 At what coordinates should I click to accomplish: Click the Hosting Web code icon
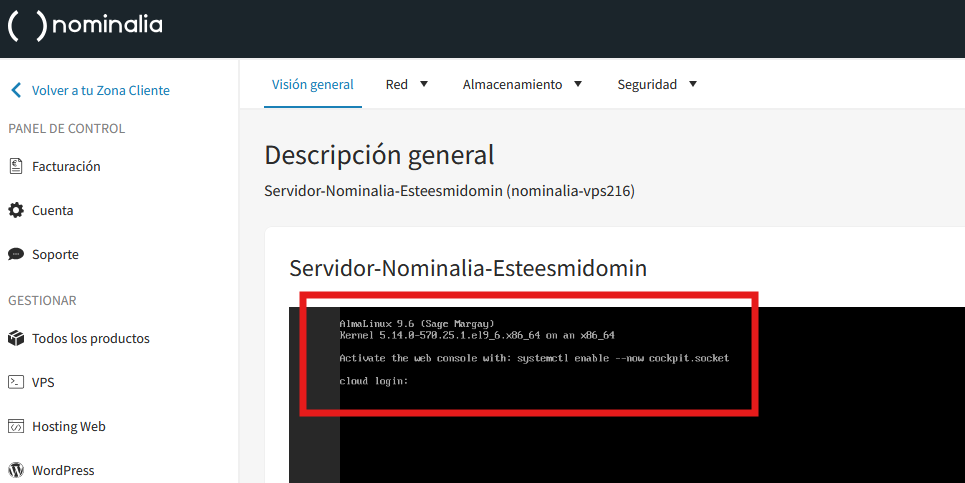(x=16, y=426)
